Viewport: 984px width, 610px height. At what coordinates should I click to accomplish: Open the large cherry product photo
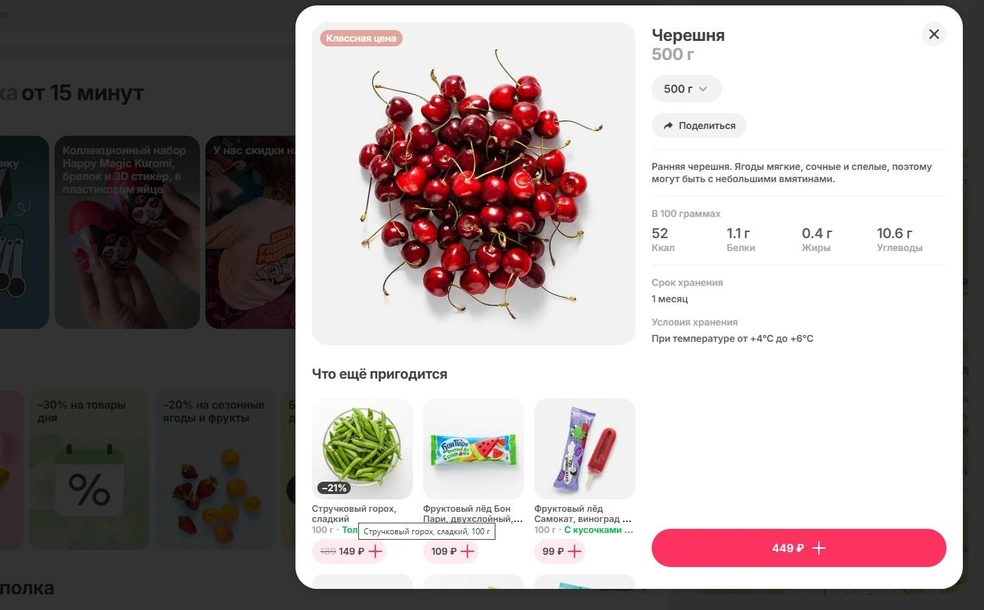click(473, 183)
